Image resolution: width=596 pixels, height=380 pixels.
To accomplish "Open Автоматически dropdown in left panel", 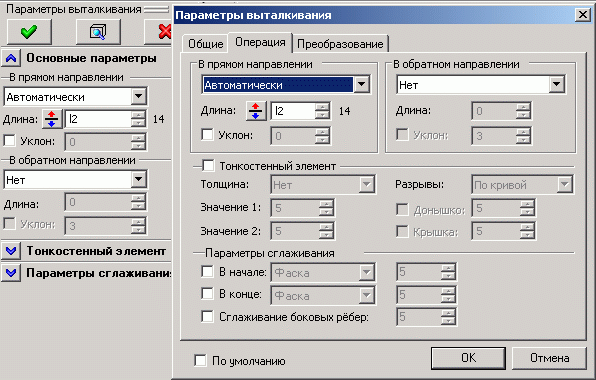I will tap(139, 97).
